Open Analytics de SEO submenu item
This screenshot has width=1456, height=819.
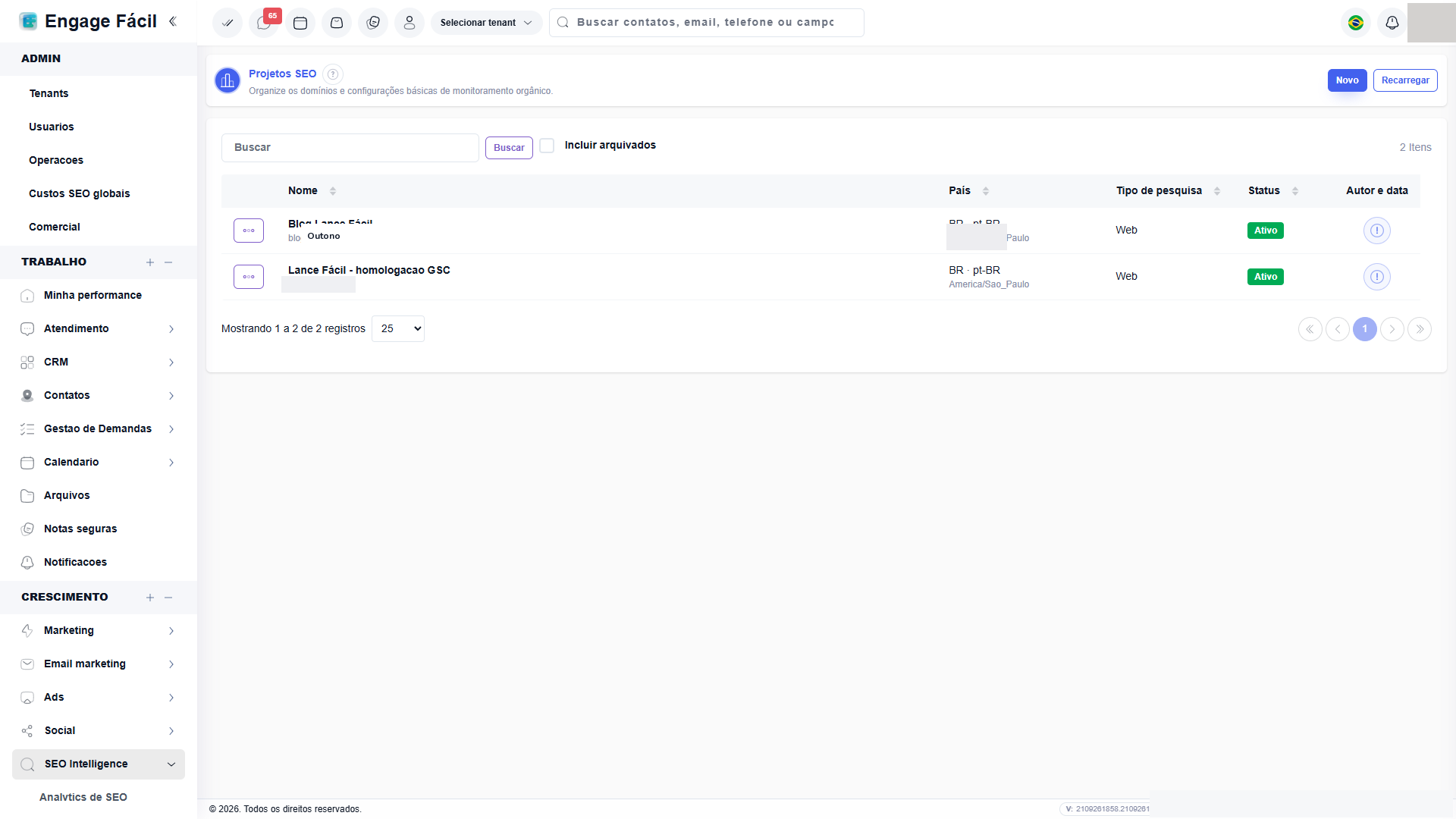point(83,797)
